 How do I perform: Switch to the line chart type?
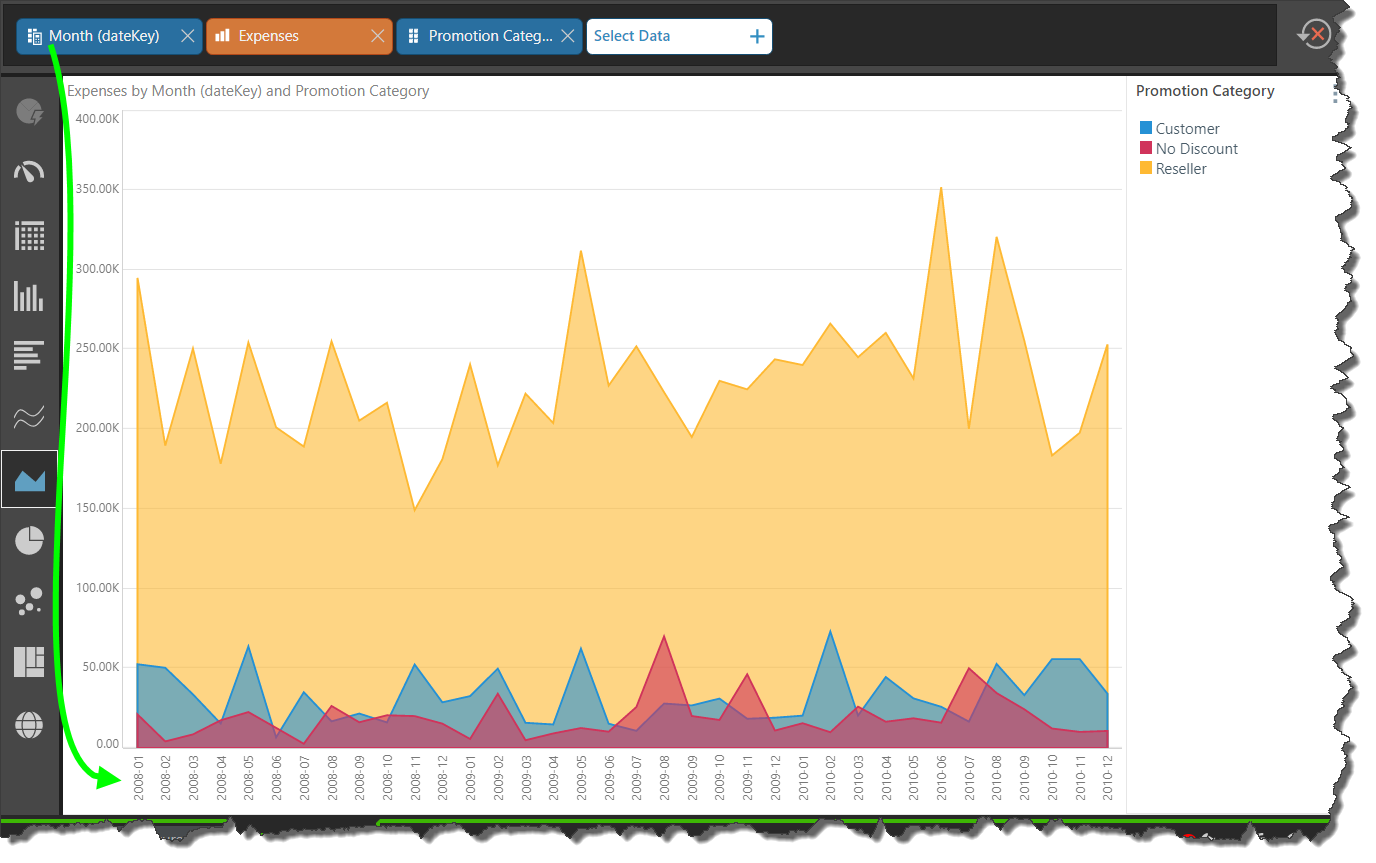pyautogui.click(x=29, y=417)
